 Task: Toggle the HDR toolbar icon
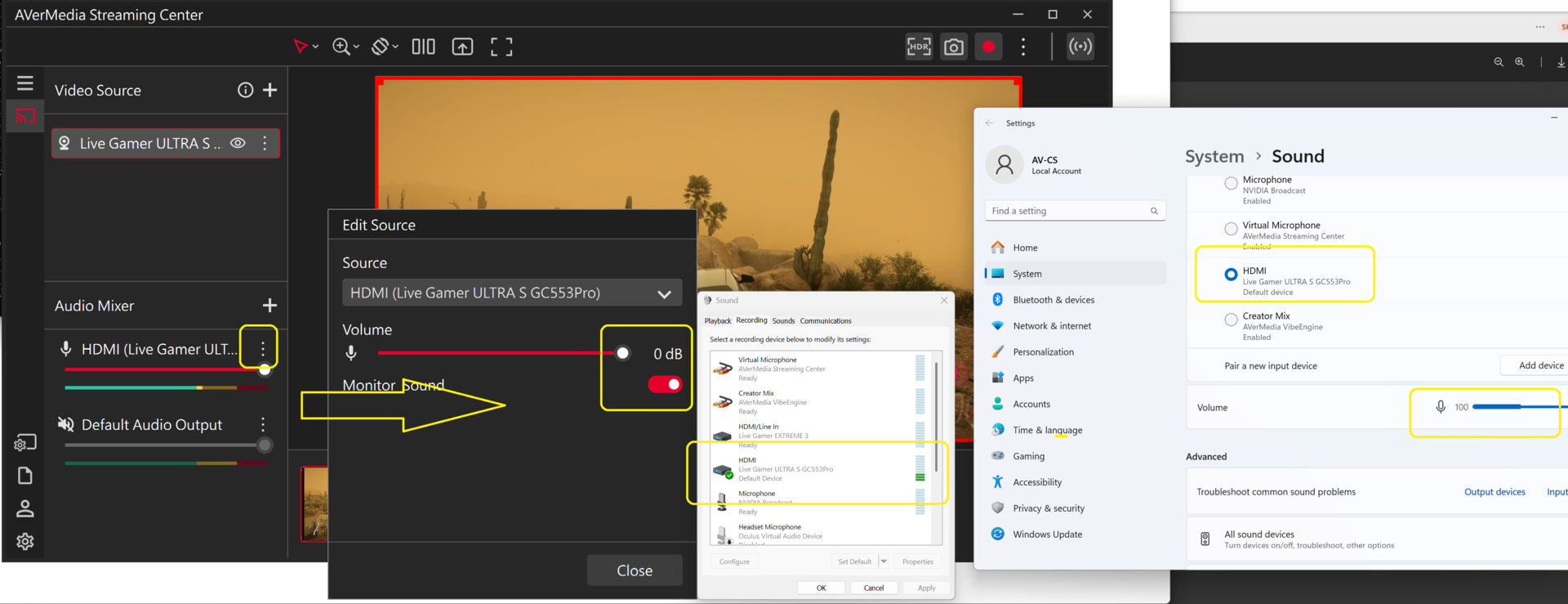(919, 47)
